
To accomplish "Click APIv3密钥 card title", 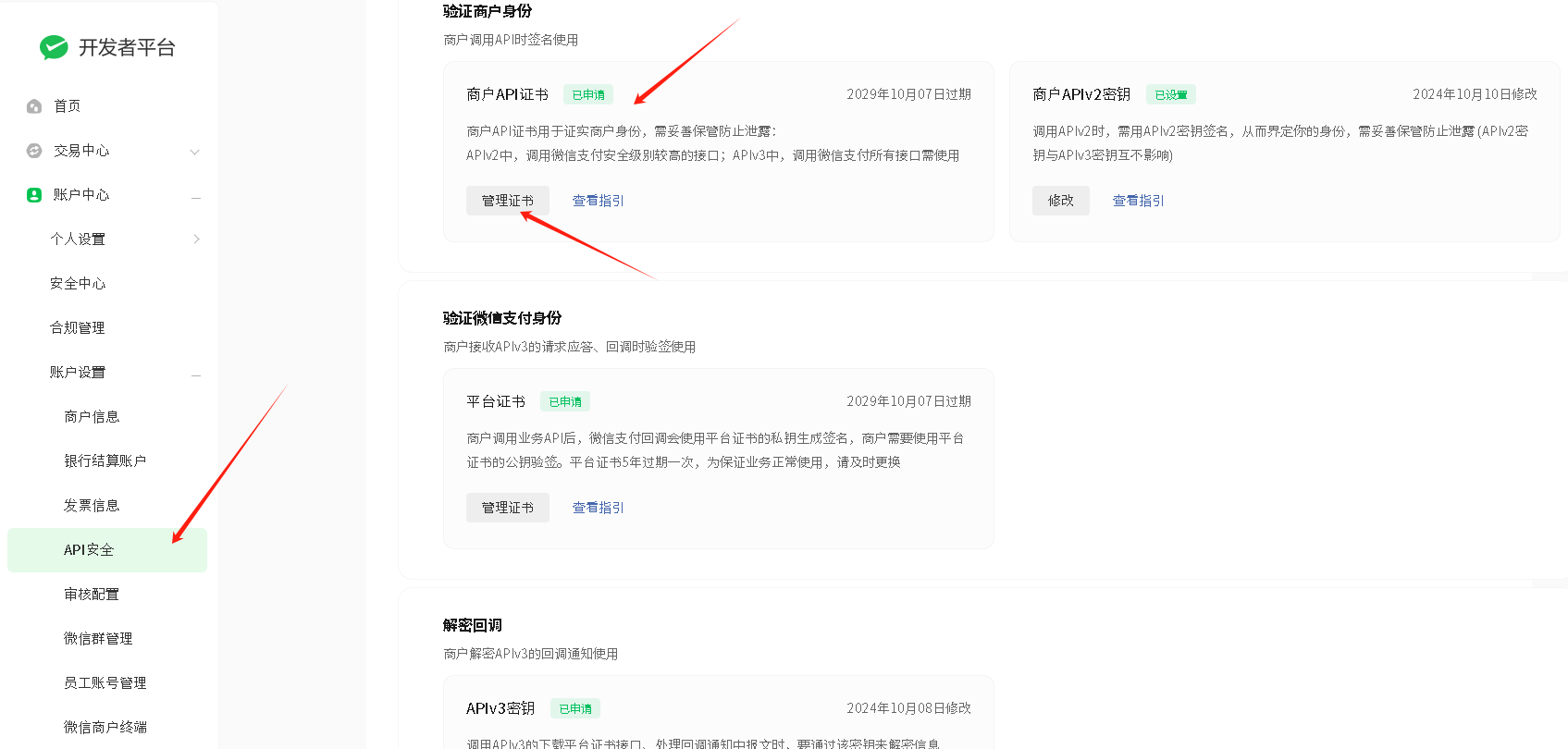I will click(x=500, y=708).
